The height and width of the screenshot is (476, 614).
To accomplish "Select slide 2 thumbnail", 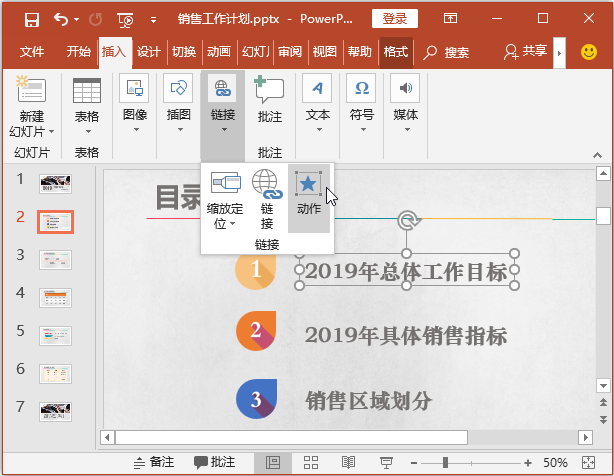I will (55, 222).
